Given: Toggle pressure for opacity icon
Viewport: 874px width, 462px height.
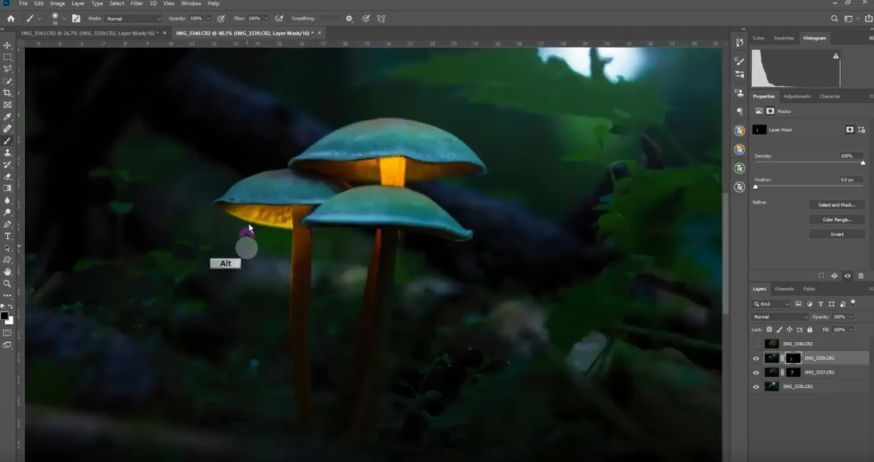Looking at the screenshot, I should coord(221,18).
